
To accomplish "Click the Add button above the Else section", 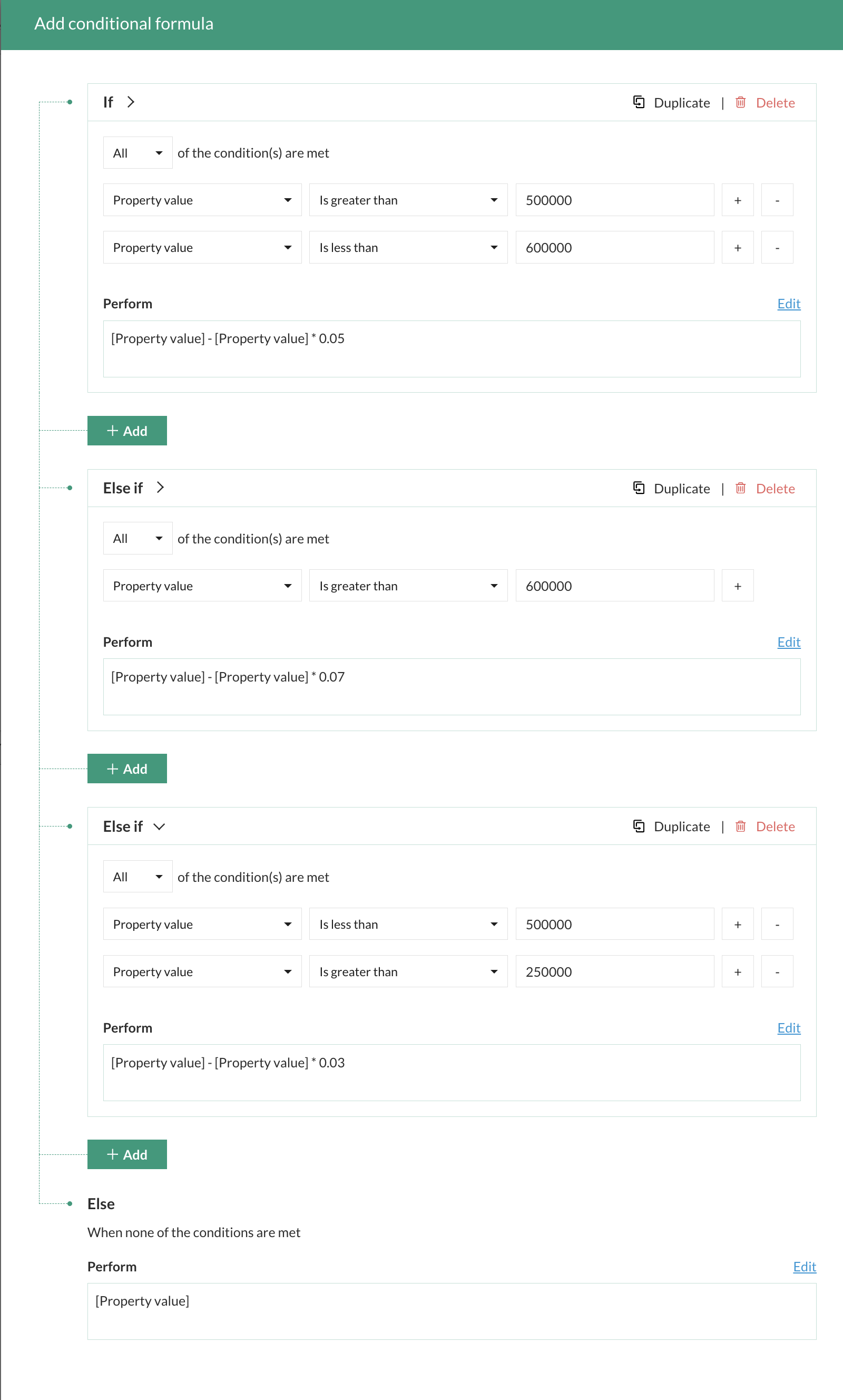I will point(126,1154).
